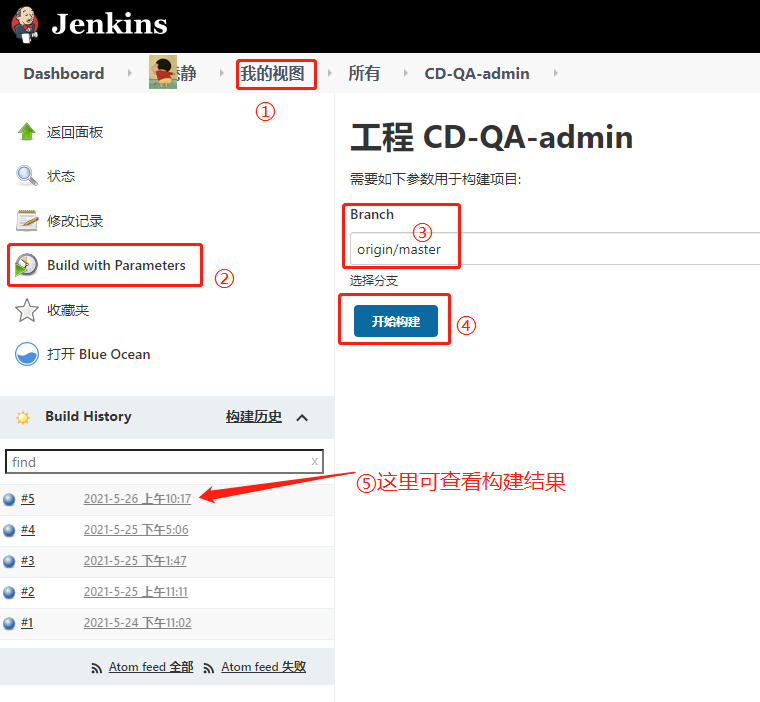760x702 pixels.
Task: Open build #3 link
Action: [x=28, y=561]
